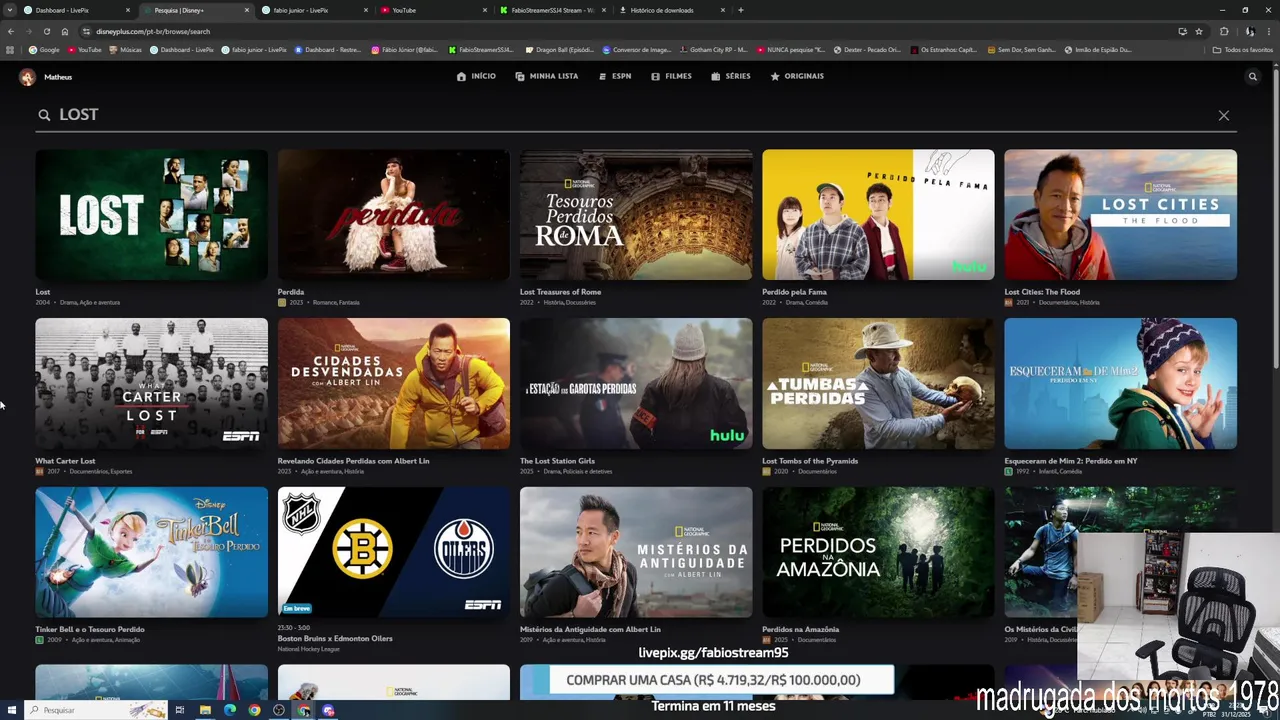Viewport: 1280px width, 720px height.
Task: Open the Tumbas Perdidas thumbnail
Action: click(x=878, y=384)
